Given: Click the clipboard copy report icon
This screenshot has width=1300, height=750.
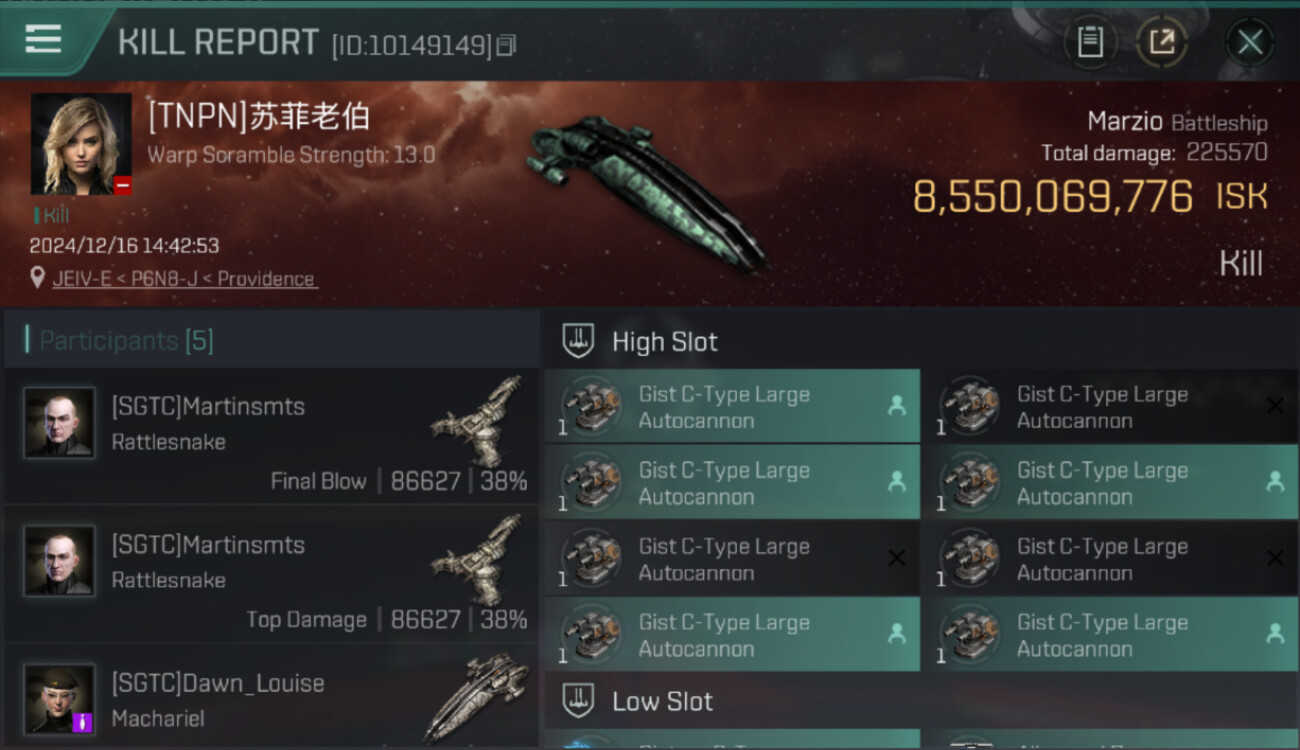Looking at the screenshot, I should (x=1090, y=42).
